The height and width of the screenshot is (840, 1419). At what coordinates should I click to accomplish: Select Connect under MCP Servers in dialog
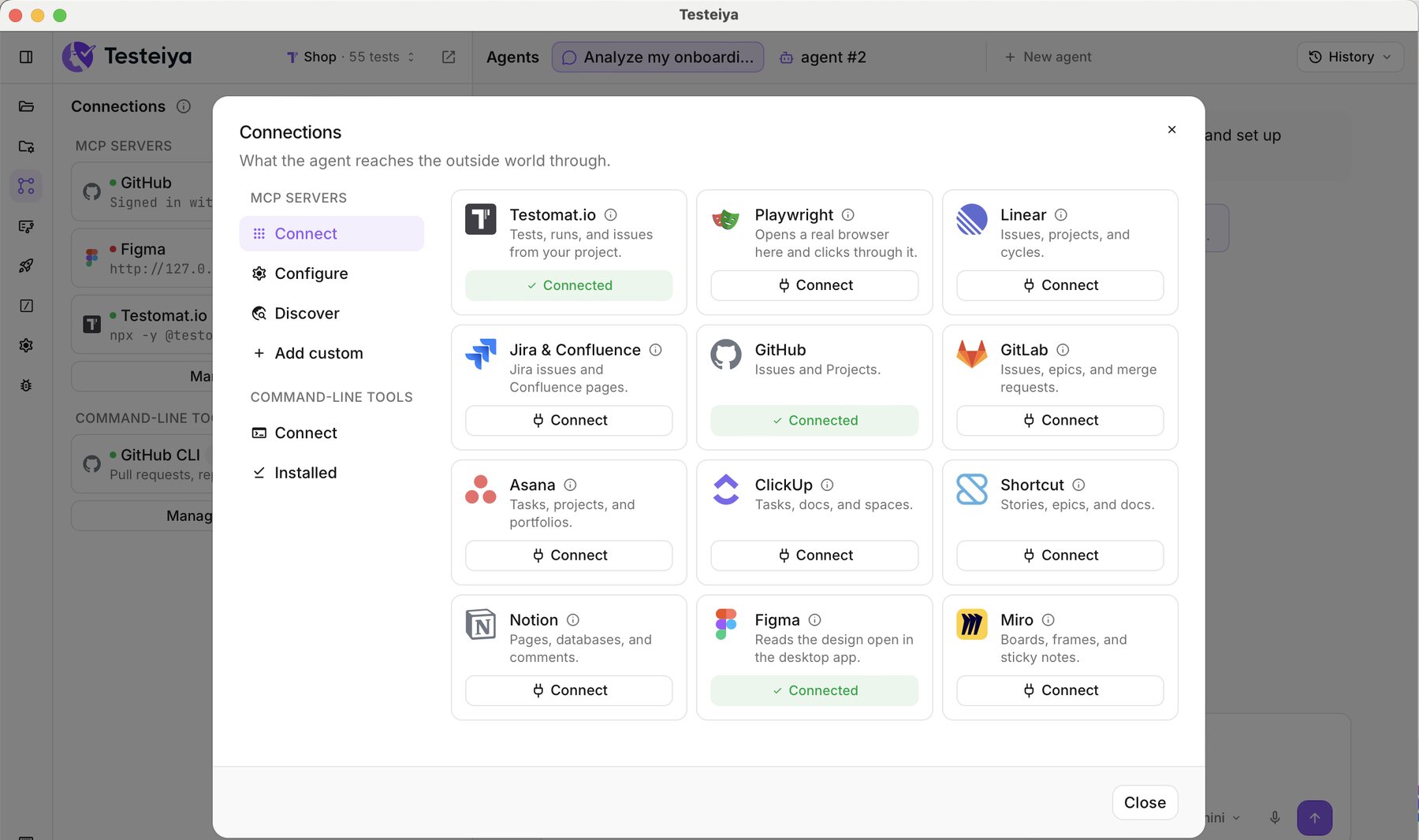click(331, 233)
